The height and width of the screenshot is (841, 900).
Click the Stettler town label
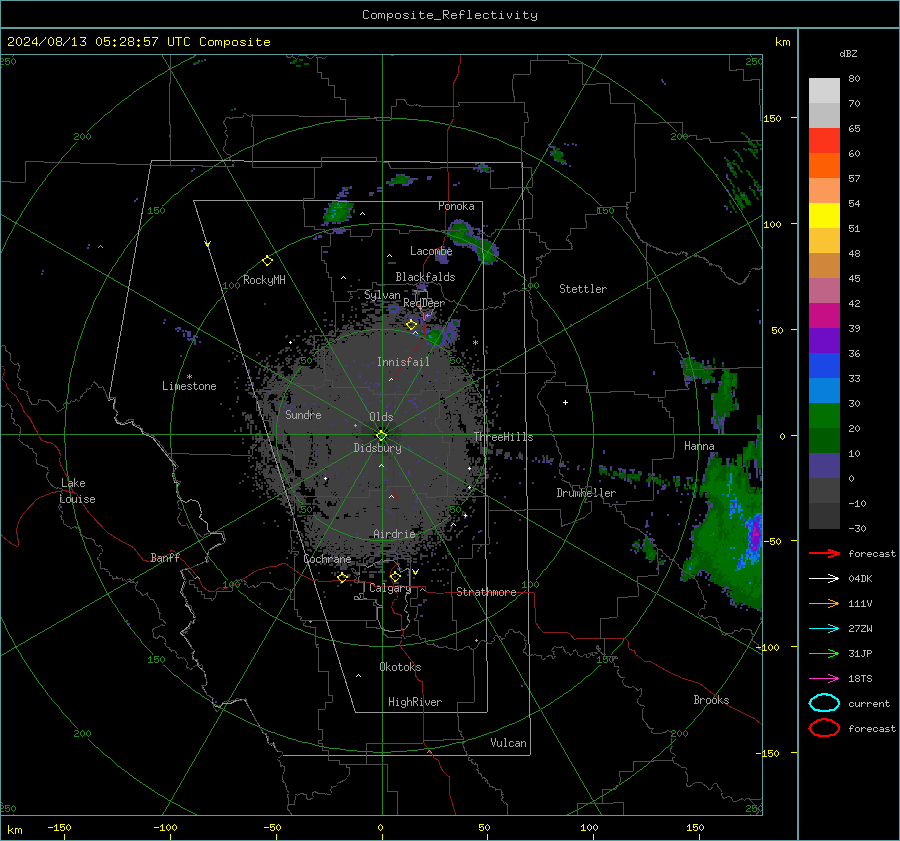pyautogui.click(x=583, y=289)
